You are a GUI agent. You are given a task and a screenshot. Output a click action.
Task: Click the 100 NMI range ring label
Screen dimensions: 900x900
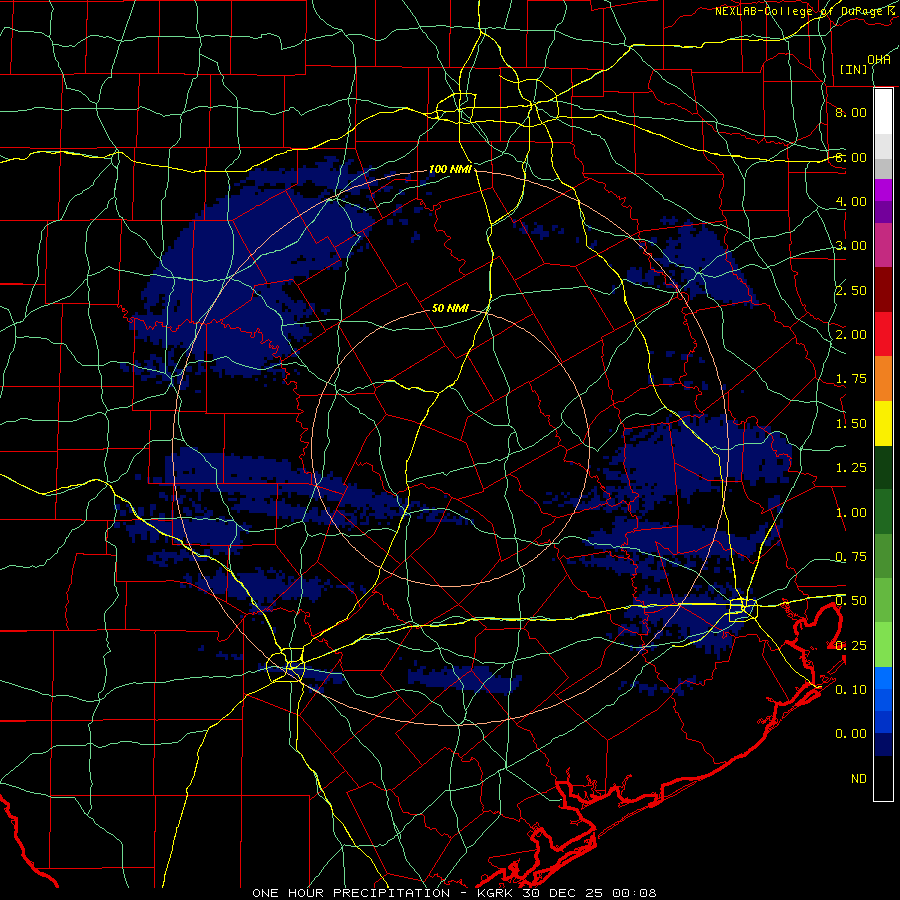click(x=450, y=169)
